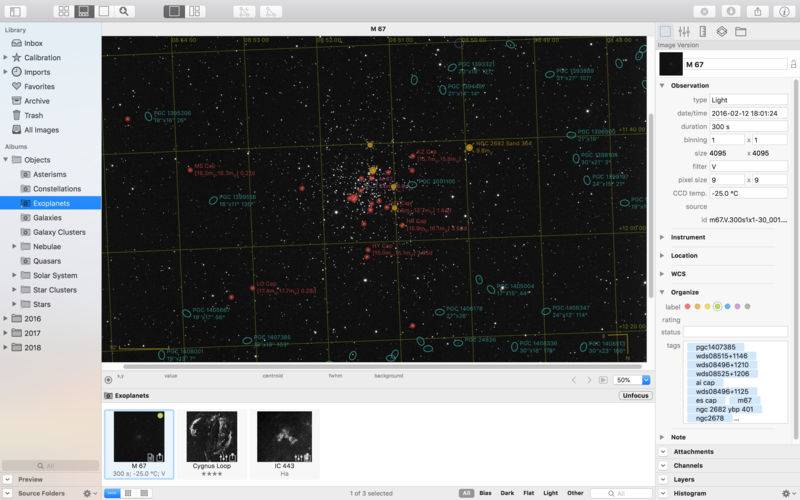800x500 pixels.
Task: Apply the red color label
Action: pyautogui.click(x=687, y=307)
